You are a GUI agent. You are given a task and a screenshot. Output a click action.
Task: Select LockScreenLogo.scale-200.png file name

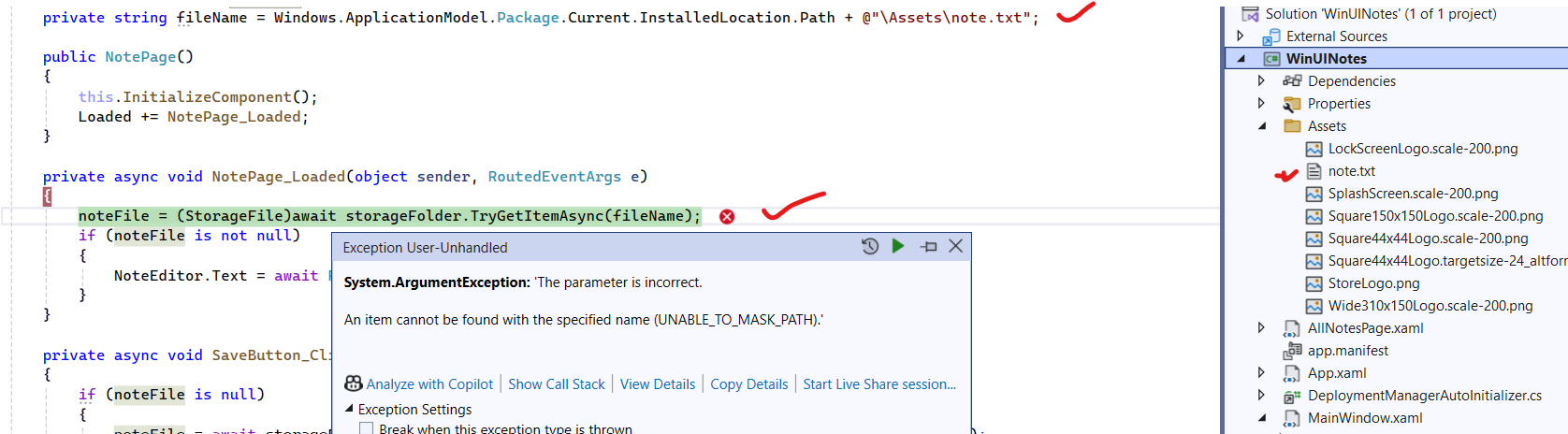click(x=1423, y=149)
